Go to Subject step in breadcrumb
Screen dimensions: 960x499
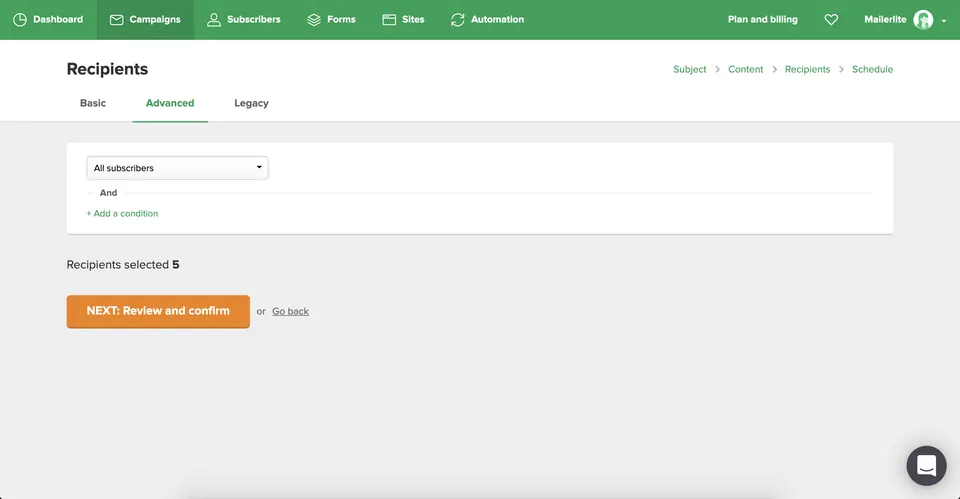(689, 69)
